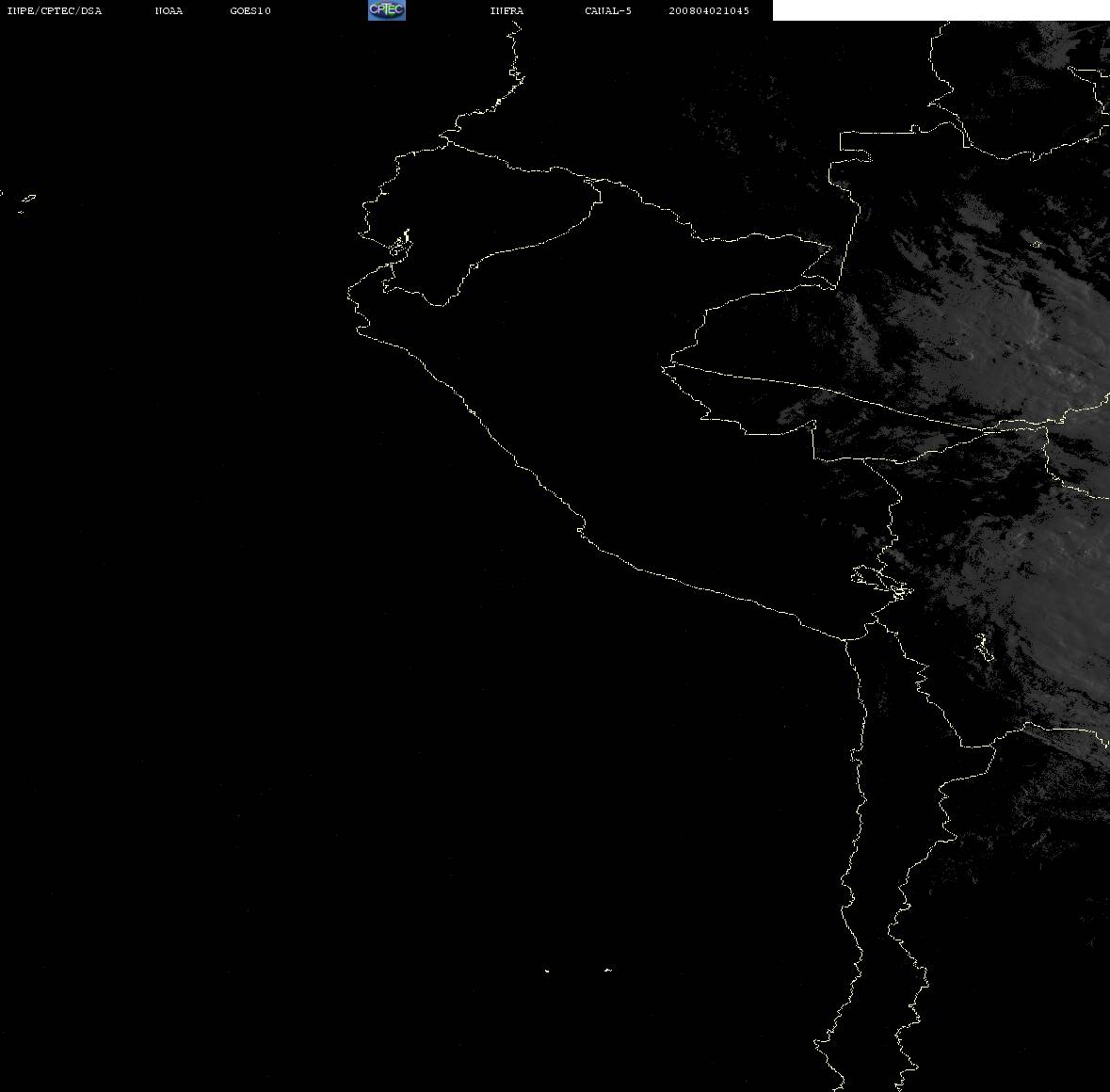
Task: Click the CPTEC logo in the header
Action: (x=387, y=10)
